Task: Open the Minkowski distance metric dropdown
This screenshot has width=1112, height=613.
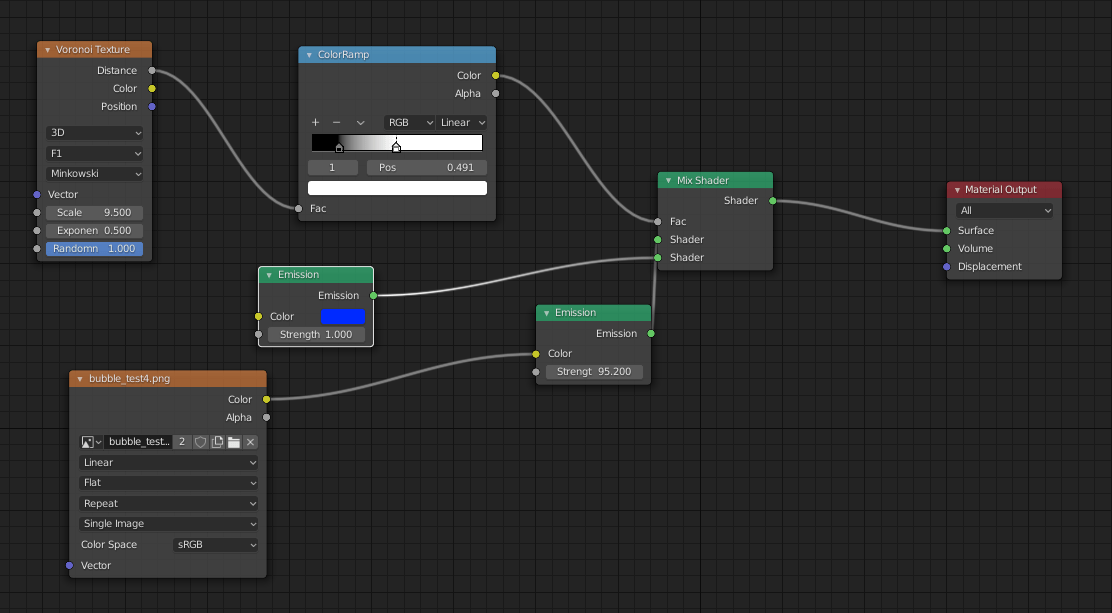Action: [93, 173]
